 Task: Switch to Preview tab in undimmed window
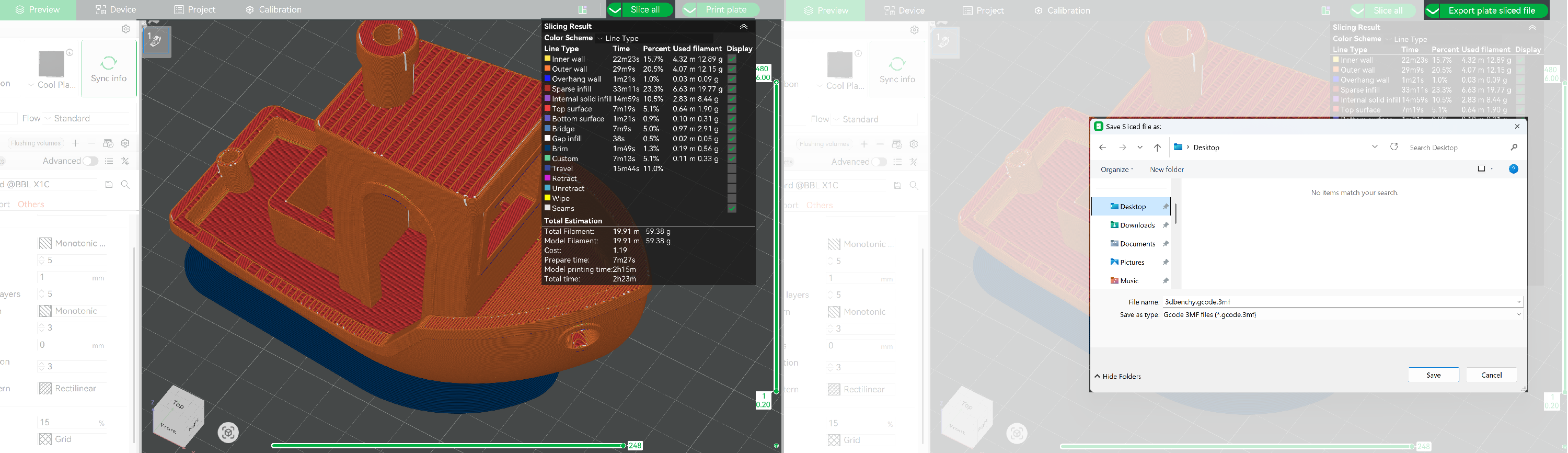point(38,10)
